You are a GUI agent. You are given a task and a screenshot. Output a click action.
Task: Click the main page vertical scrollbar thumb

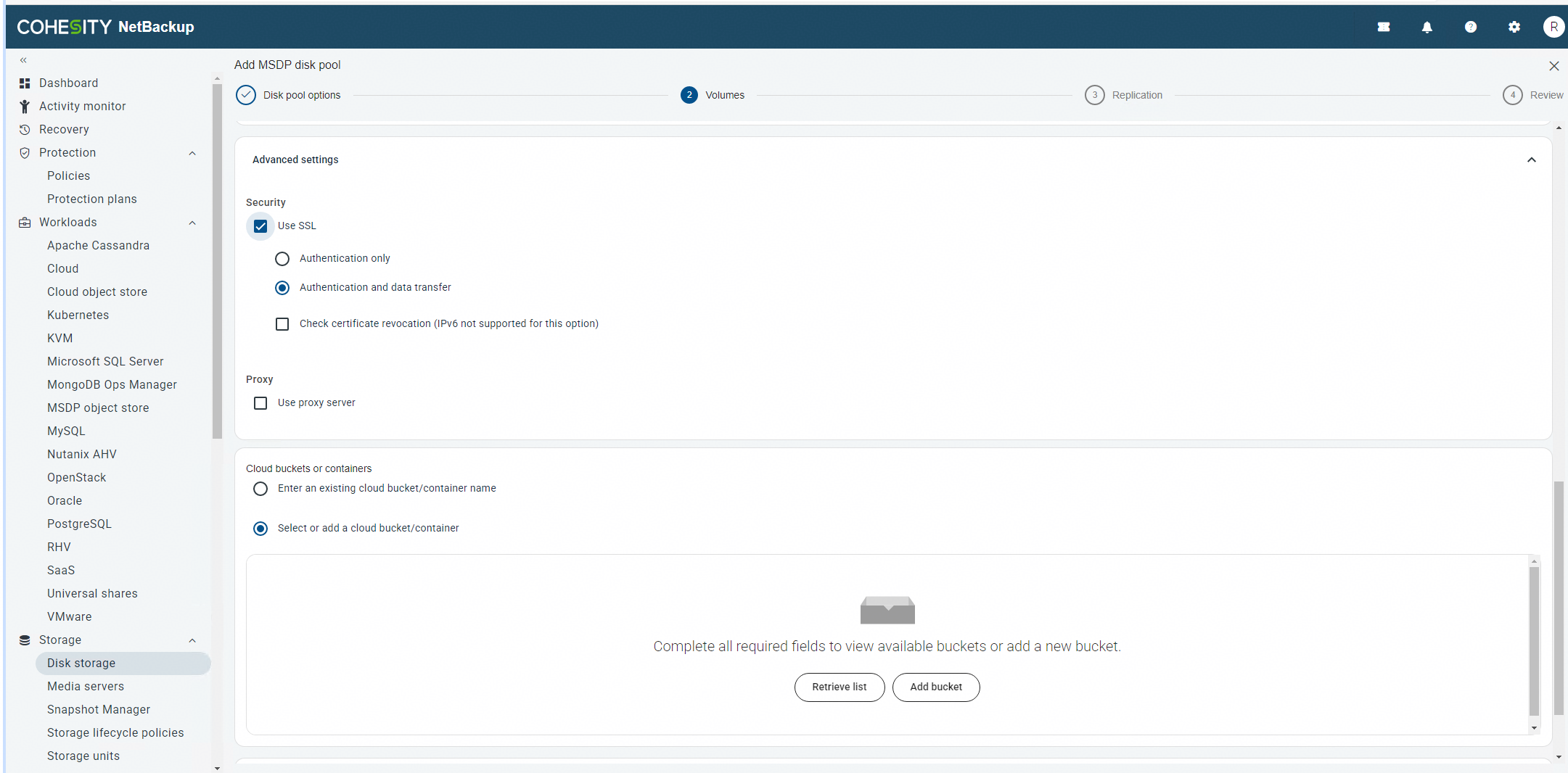point(1558,598)
